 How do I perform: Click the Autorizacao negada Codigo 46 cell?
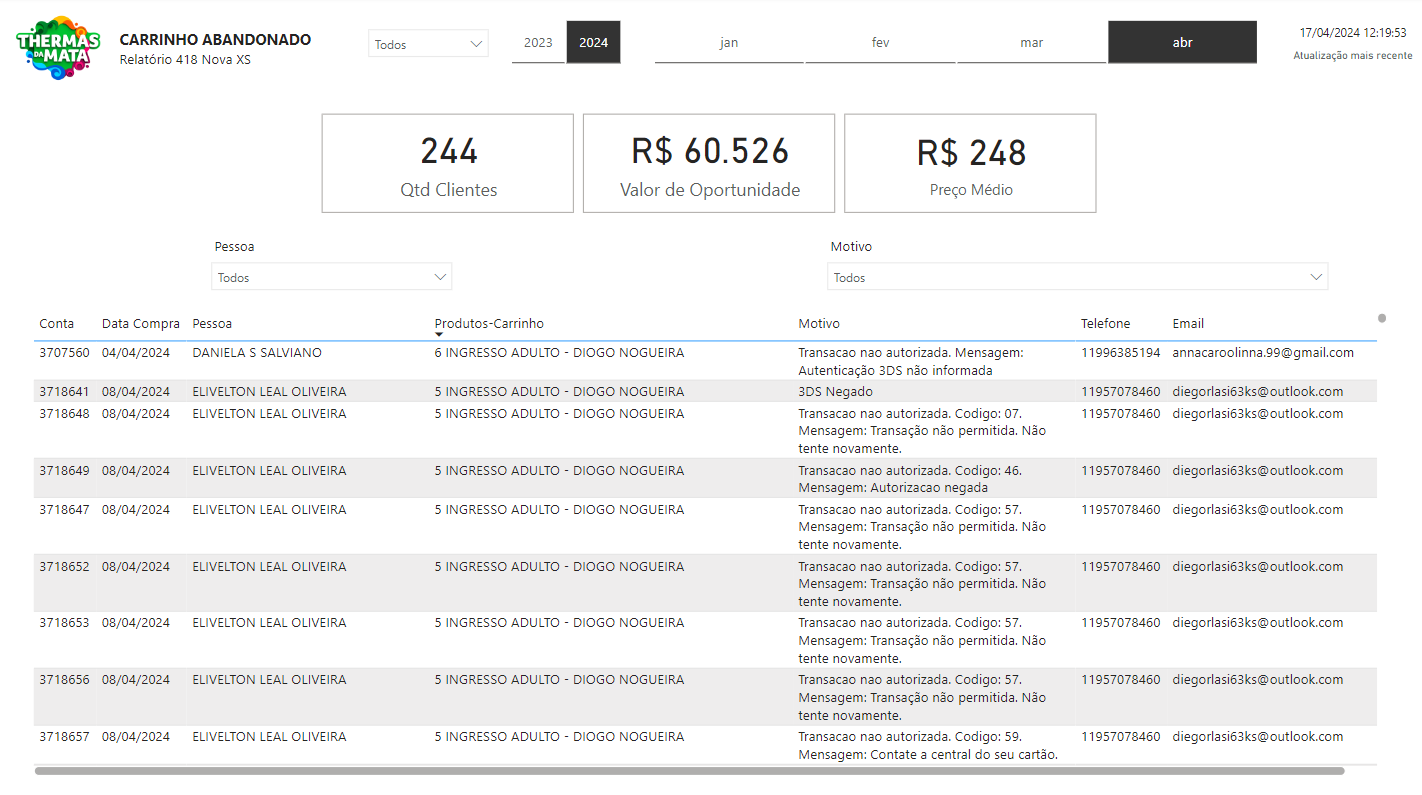(x=910, y=479)
